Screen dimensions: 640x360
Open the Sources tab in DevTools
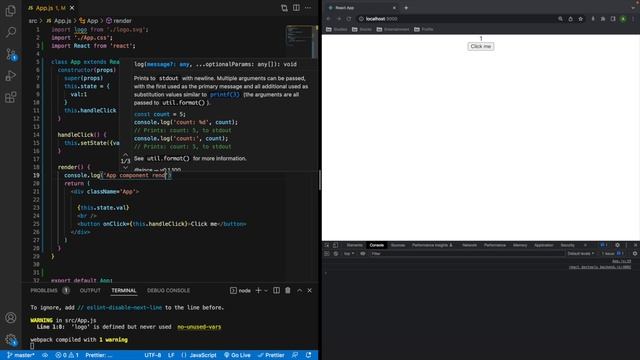coord(398,245)
